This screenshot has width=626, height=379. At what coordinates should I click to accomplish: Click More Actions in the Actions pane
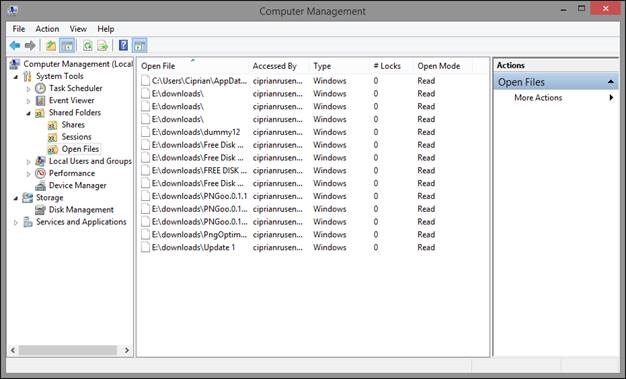[x=538, y=97]
